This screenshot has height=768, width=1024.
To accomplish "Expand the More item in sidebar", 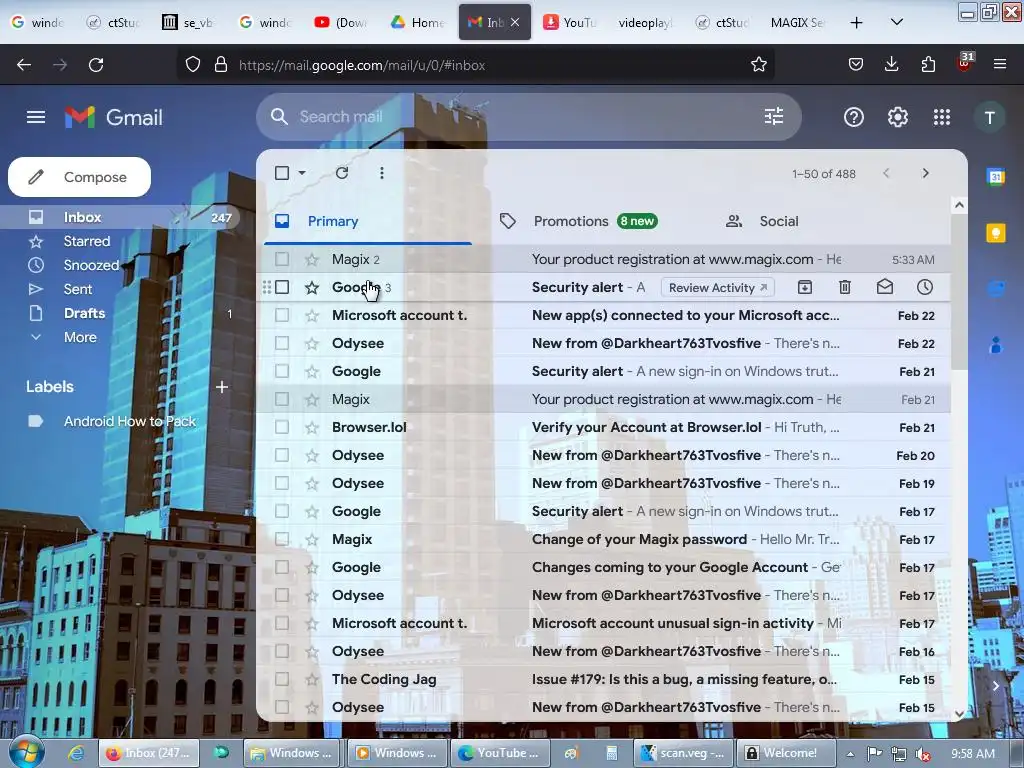I will pyautogui.click(x=80, y=338).
